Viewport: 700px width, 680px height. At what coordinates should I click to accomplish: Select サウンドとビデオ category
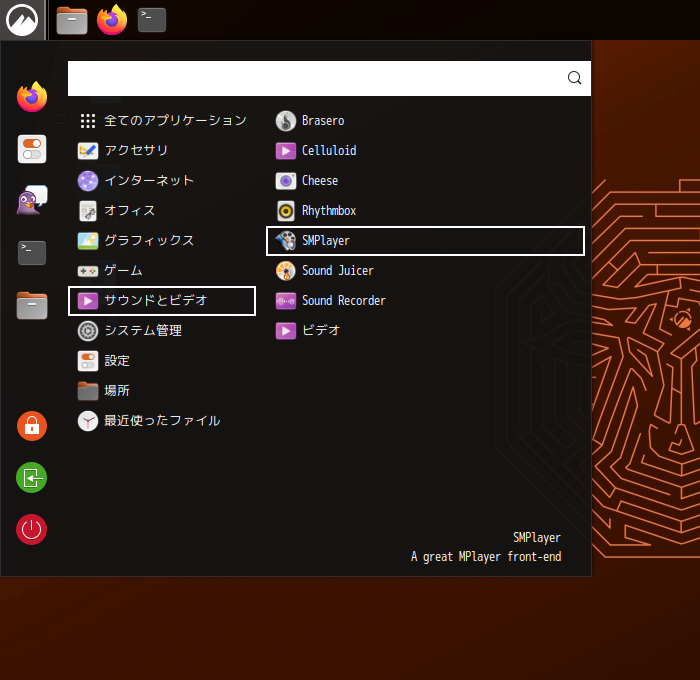point(162,301)
